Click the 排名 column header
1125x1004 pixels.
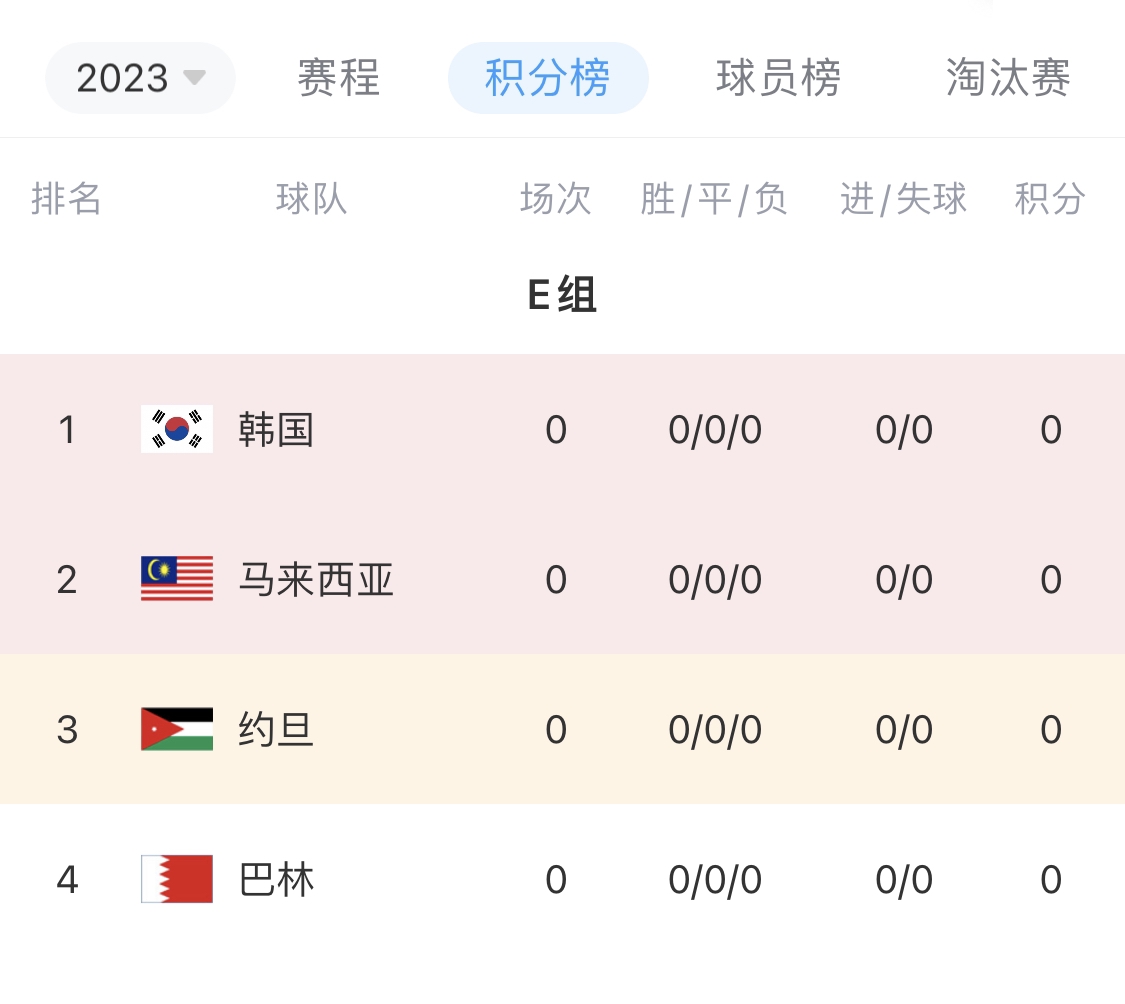pos(66,199)
